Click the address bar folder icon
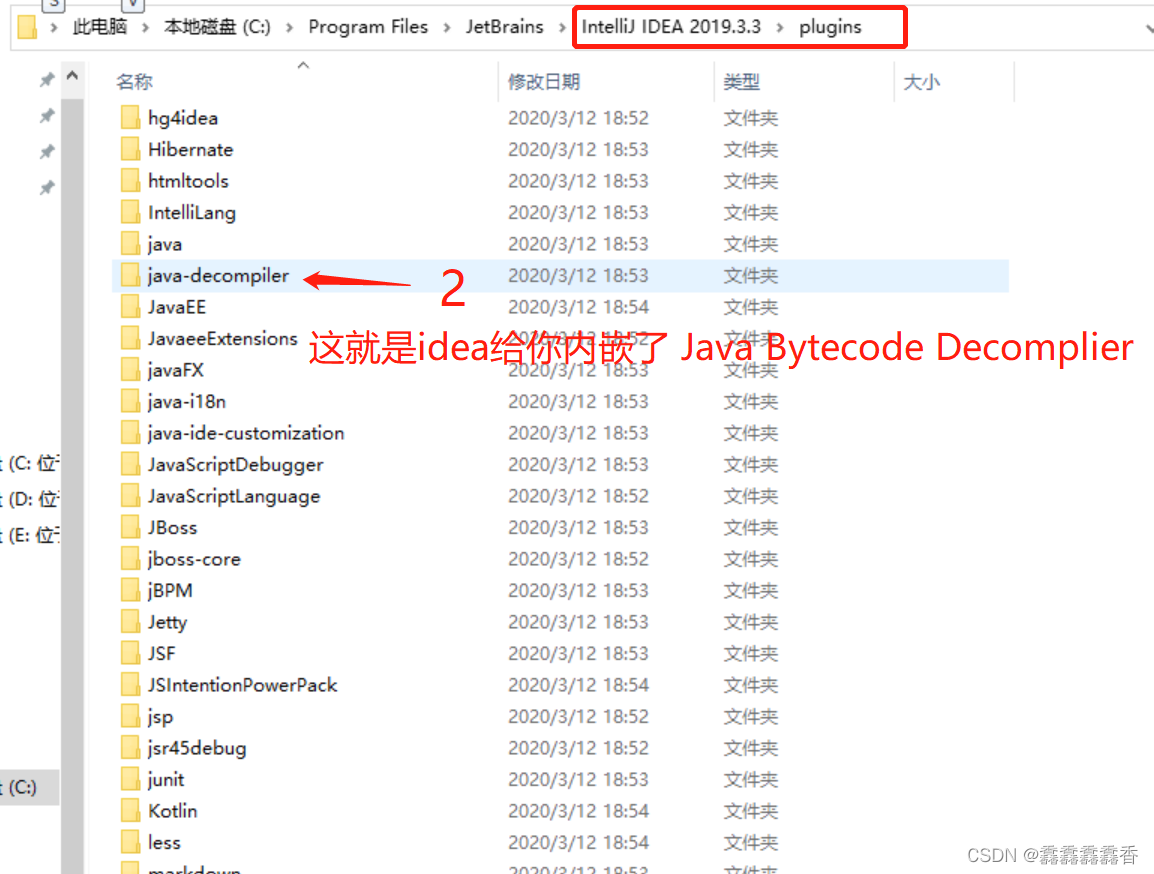The width and height of the screenshot is (1154, 874). [x=27, y=27]
